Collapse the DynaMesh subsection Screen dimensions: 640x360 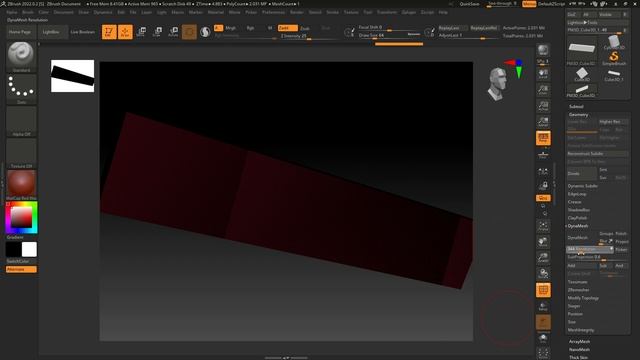click(x=578, y=226)
